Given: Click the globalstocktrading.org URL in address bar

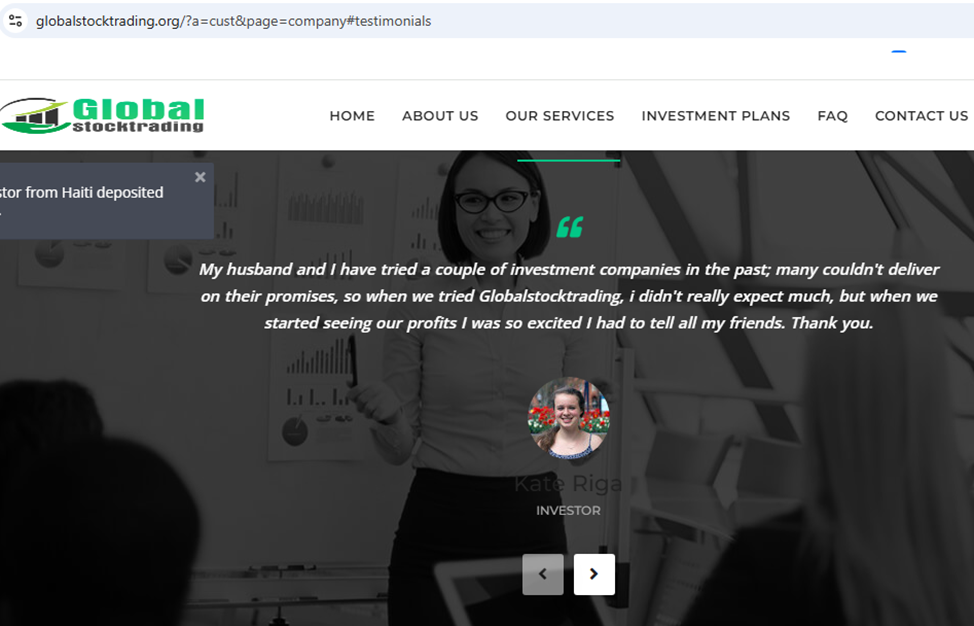Looking at the screenshot, I should (x=233, y=21).
